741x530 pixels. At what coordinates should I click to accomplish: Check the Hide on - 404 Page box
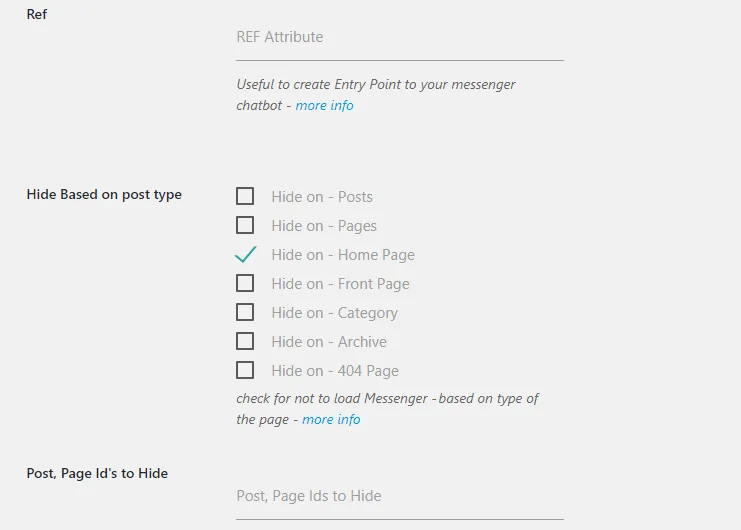245,370
